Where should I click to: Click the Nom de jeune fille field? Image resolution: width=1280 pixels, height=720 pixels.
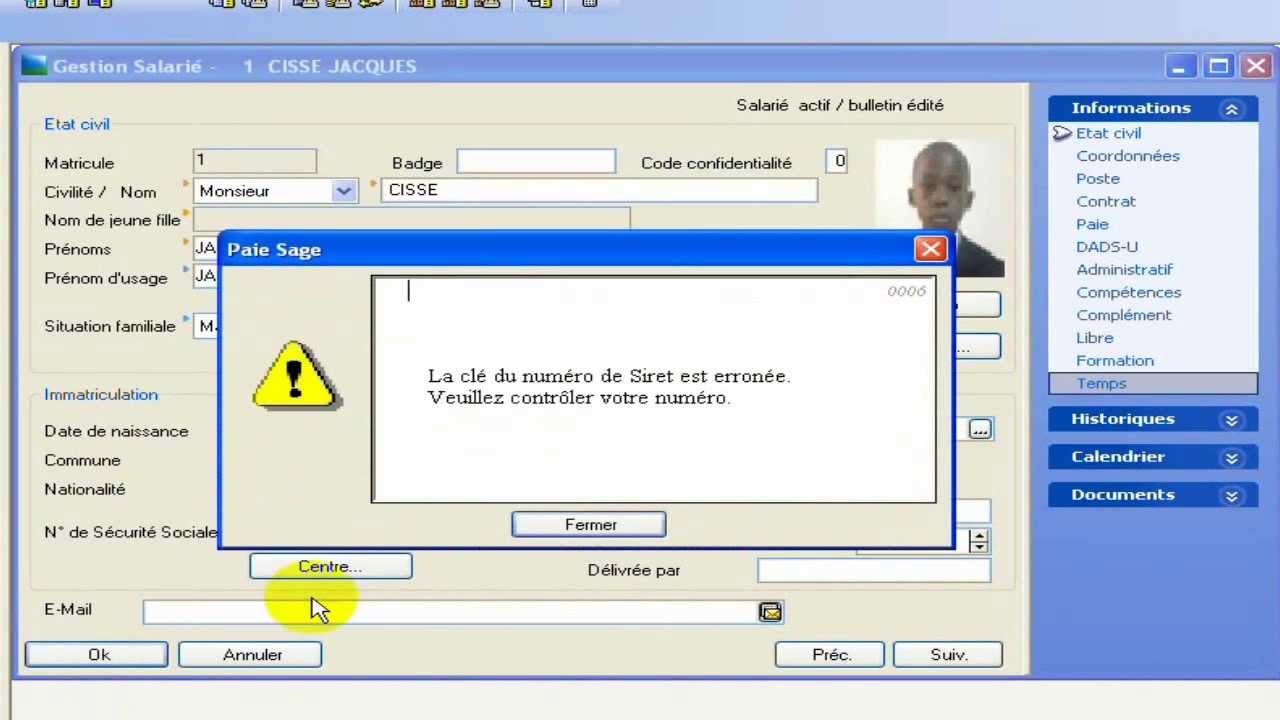click(x=411, y=219)
